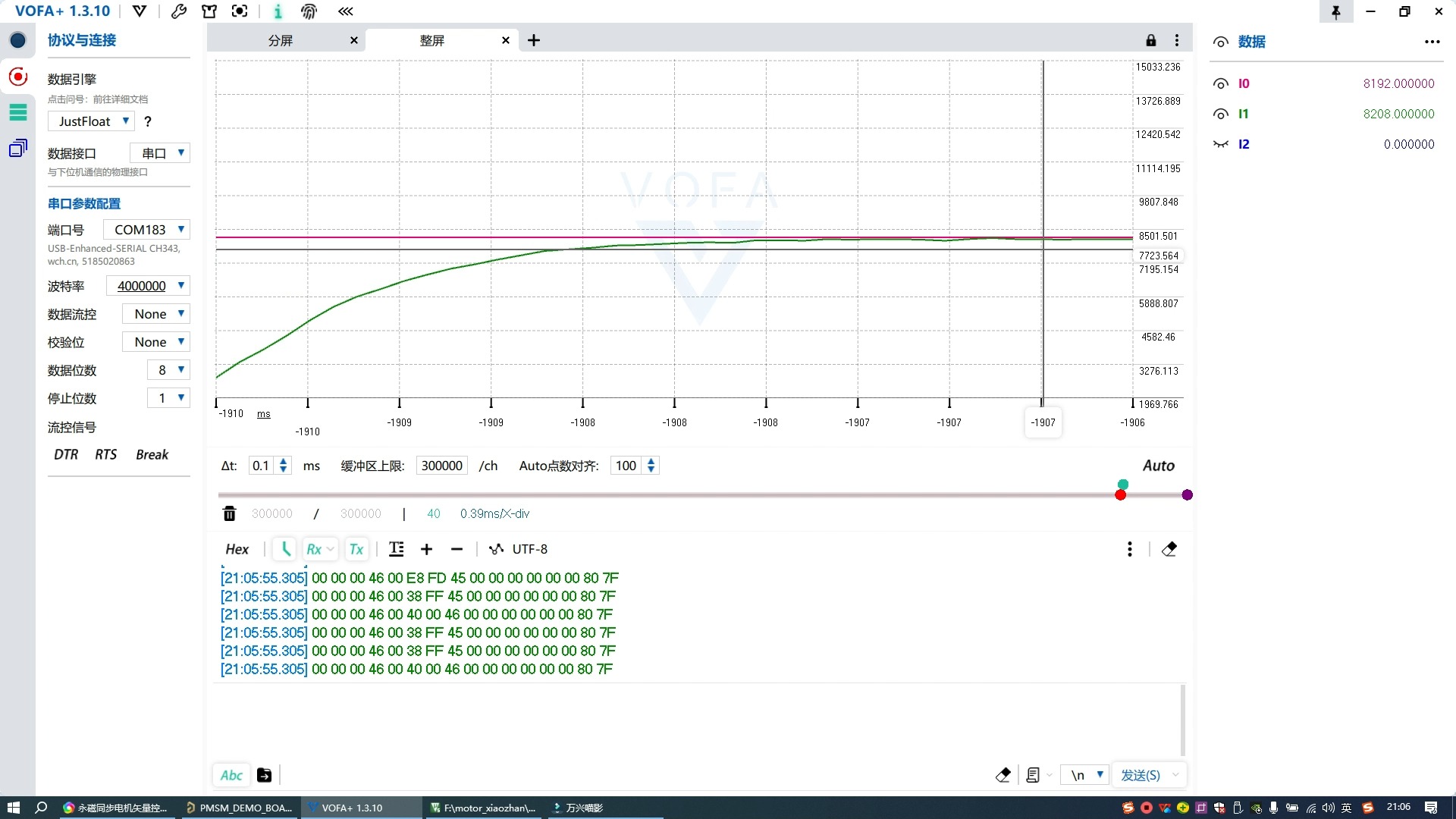This screenshot has width=1456, height=819.
Task: Open baud rate 4000000 dropdown
Action: [148, 286]
